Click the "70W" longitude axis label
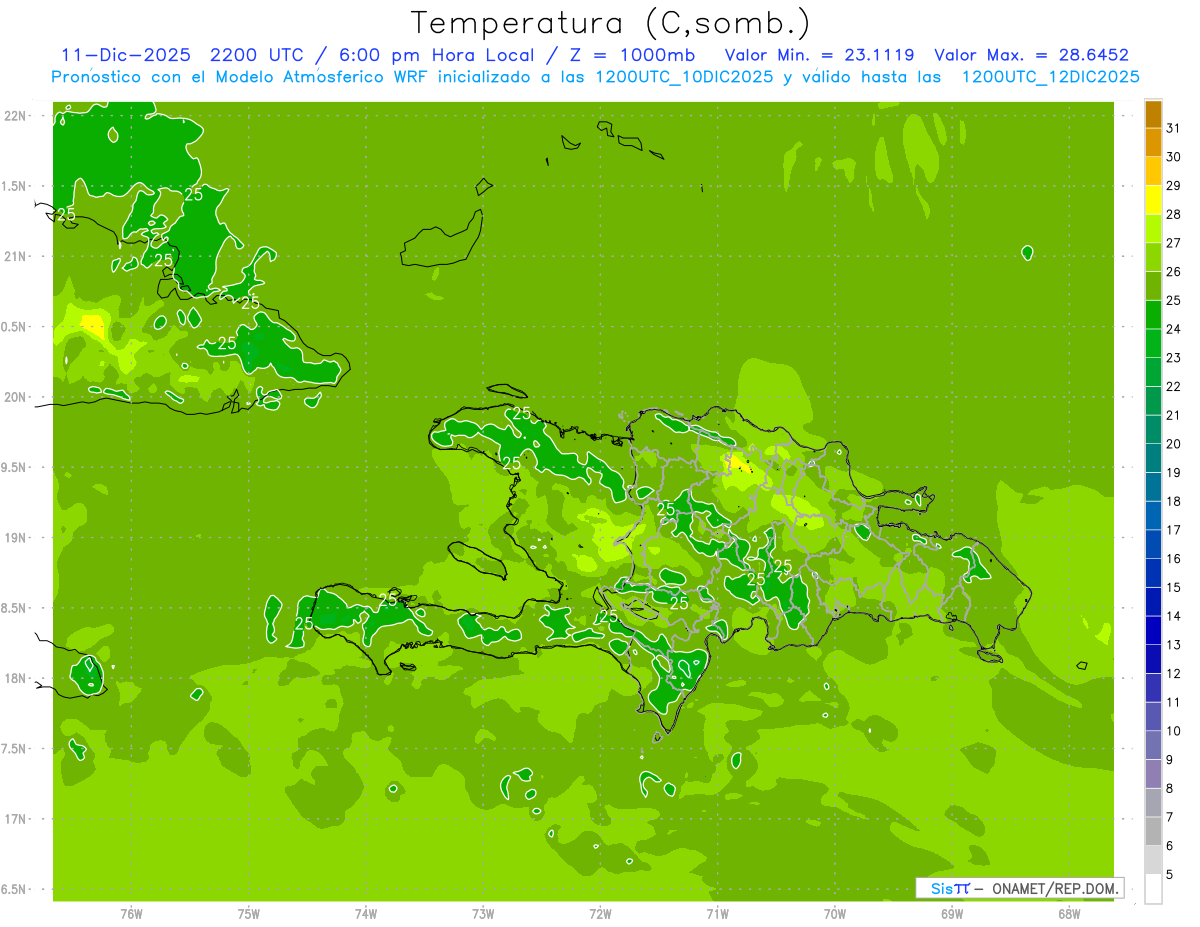1200x927 pixels. point(835,913)
